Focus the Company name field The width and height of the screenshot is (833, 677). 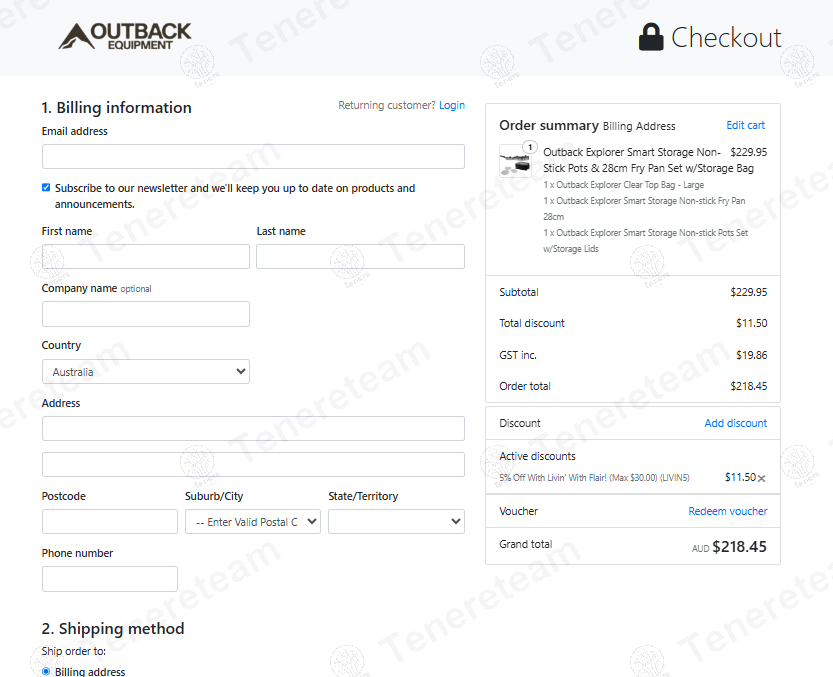[x=146, y=314]
